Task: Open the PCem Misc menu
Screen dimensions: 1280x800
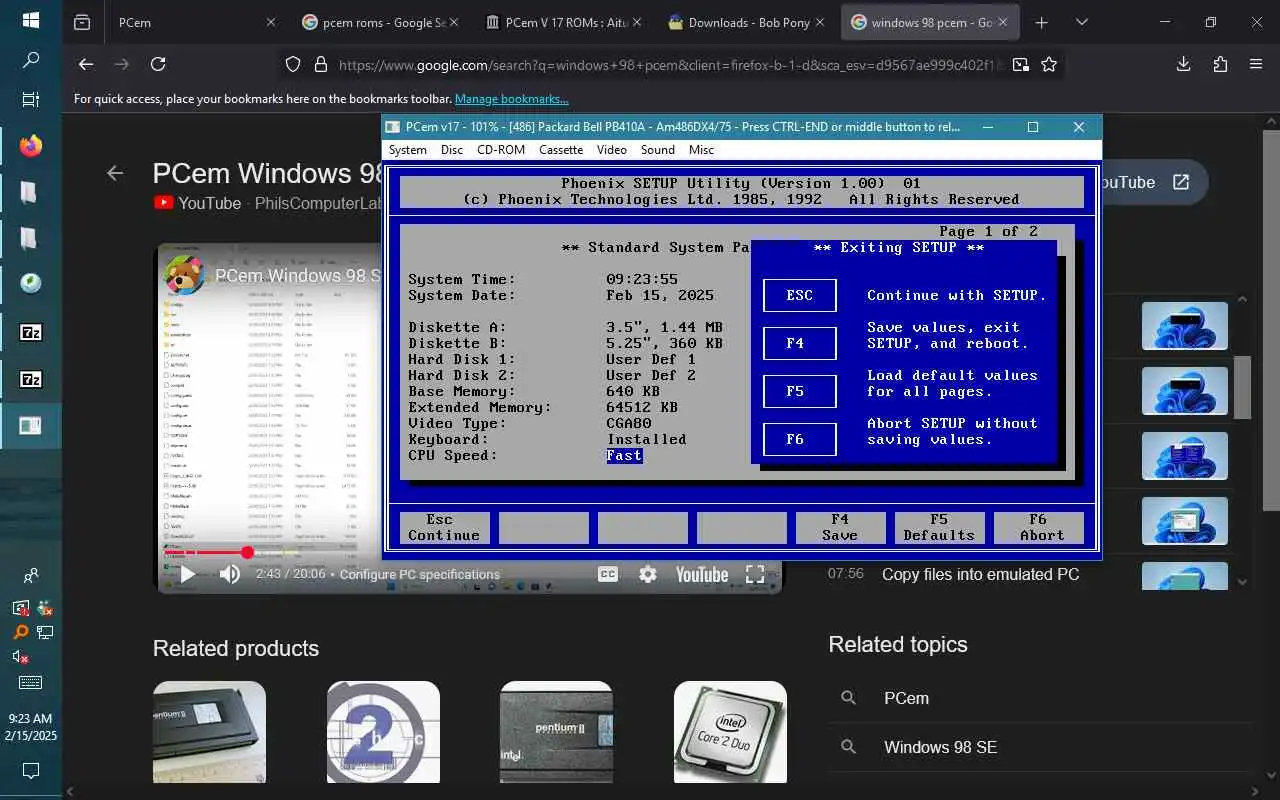Action: 702,150
